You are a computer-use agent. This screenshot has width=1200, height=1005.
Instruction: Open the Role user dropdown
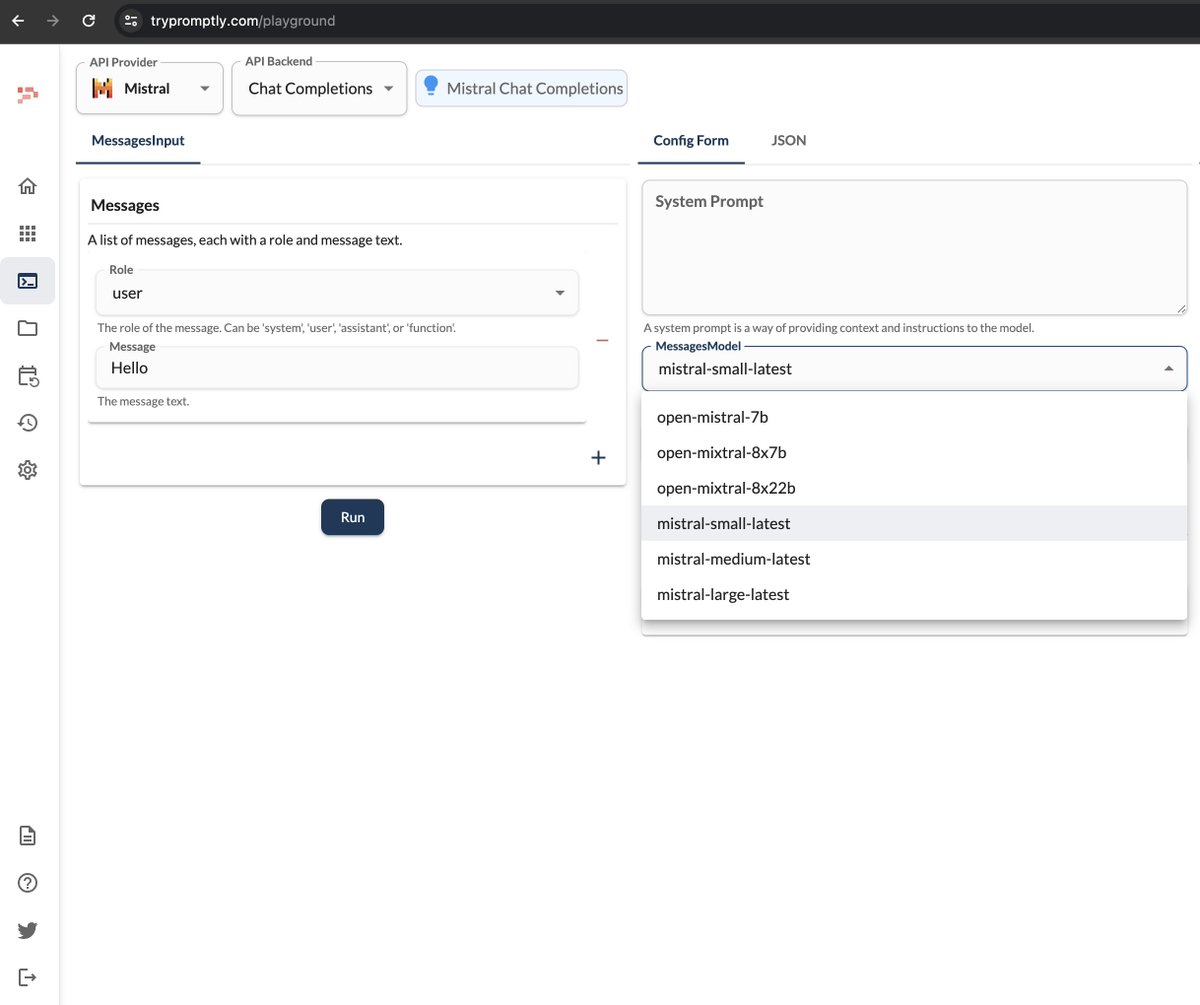click(x=338, y=293)
